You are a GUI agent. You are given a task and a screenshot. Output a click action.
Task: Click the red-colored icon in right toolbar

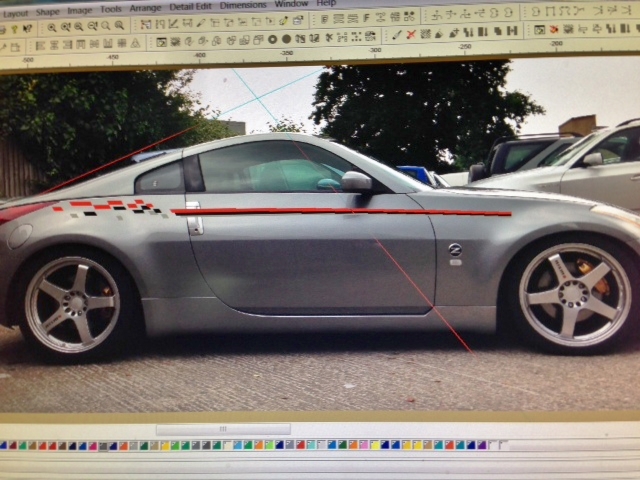[554, 29]
